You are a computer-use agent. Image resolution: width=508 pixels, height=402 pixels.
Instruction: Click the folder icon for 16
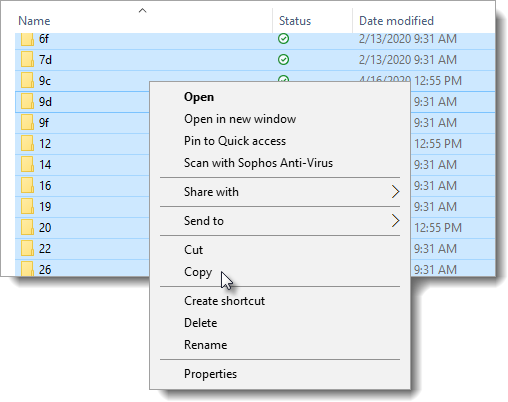pos(27,186)
